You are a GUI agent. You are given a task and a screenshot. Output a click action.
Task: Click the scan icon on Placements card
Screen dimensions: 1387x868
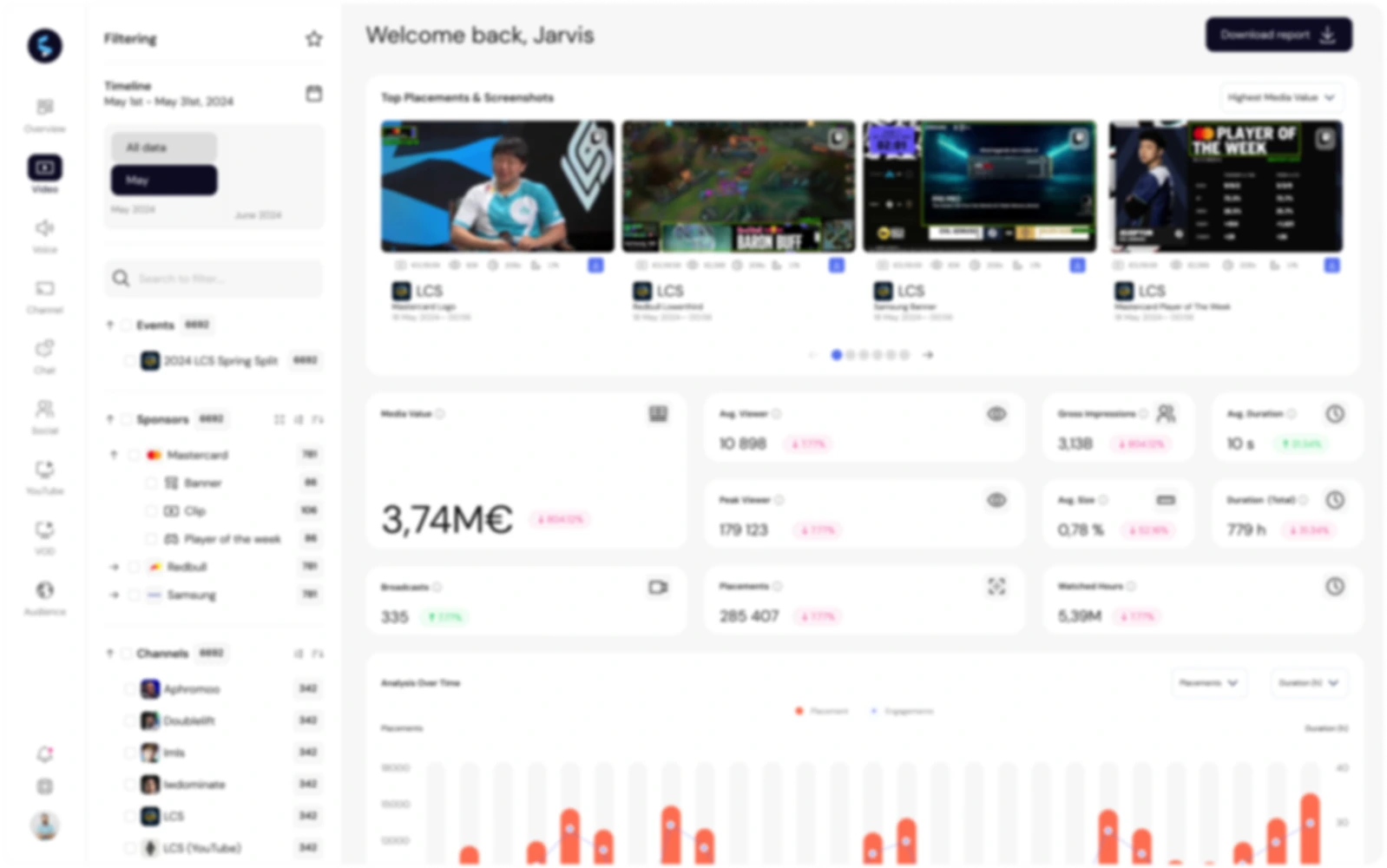996,587
